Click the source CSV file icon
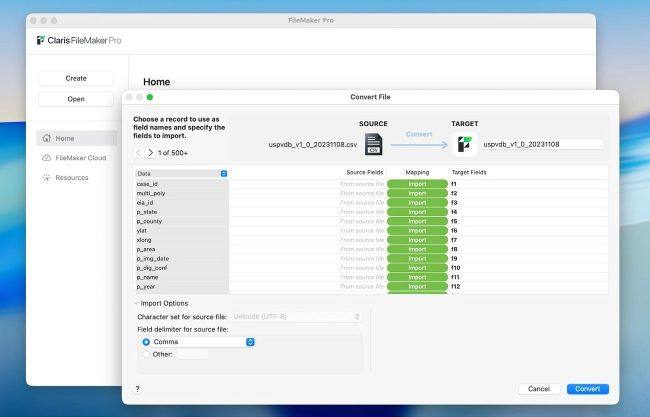Viewport: 650px width, 417px height. (x=373, y=144)
